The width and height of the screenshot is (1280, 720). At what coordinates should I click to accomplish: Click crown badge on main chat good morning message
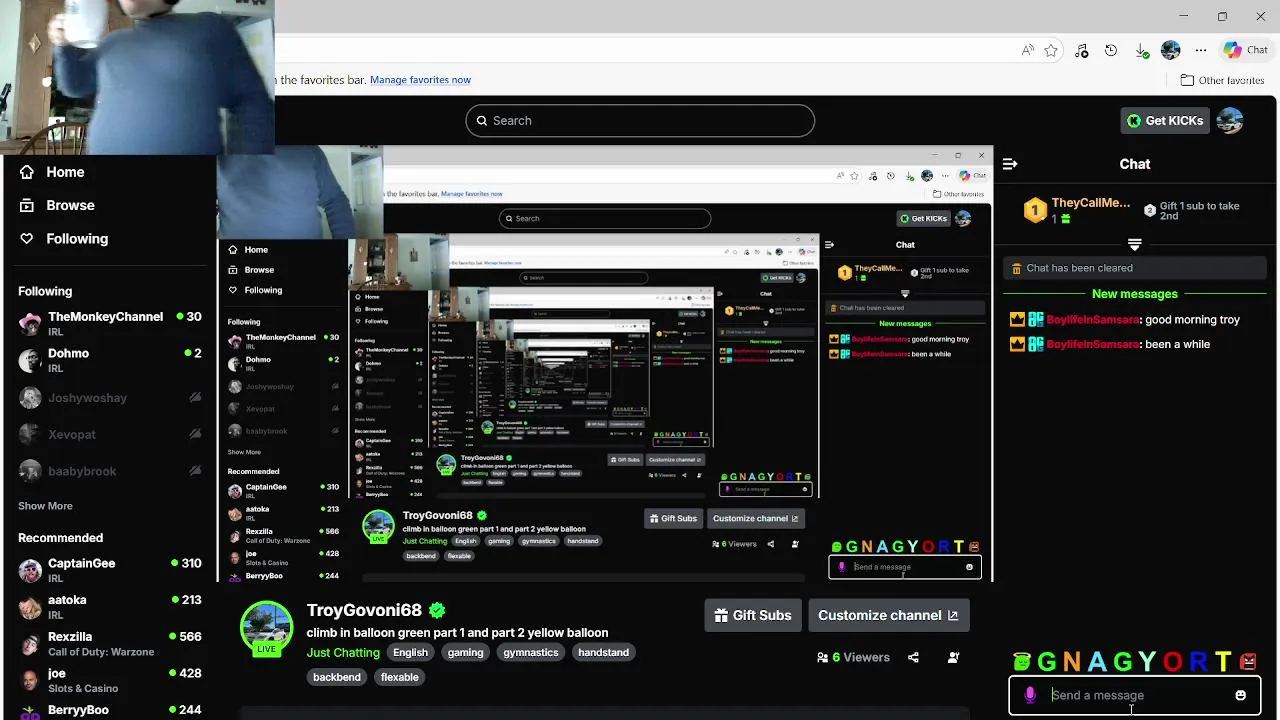1017,320
